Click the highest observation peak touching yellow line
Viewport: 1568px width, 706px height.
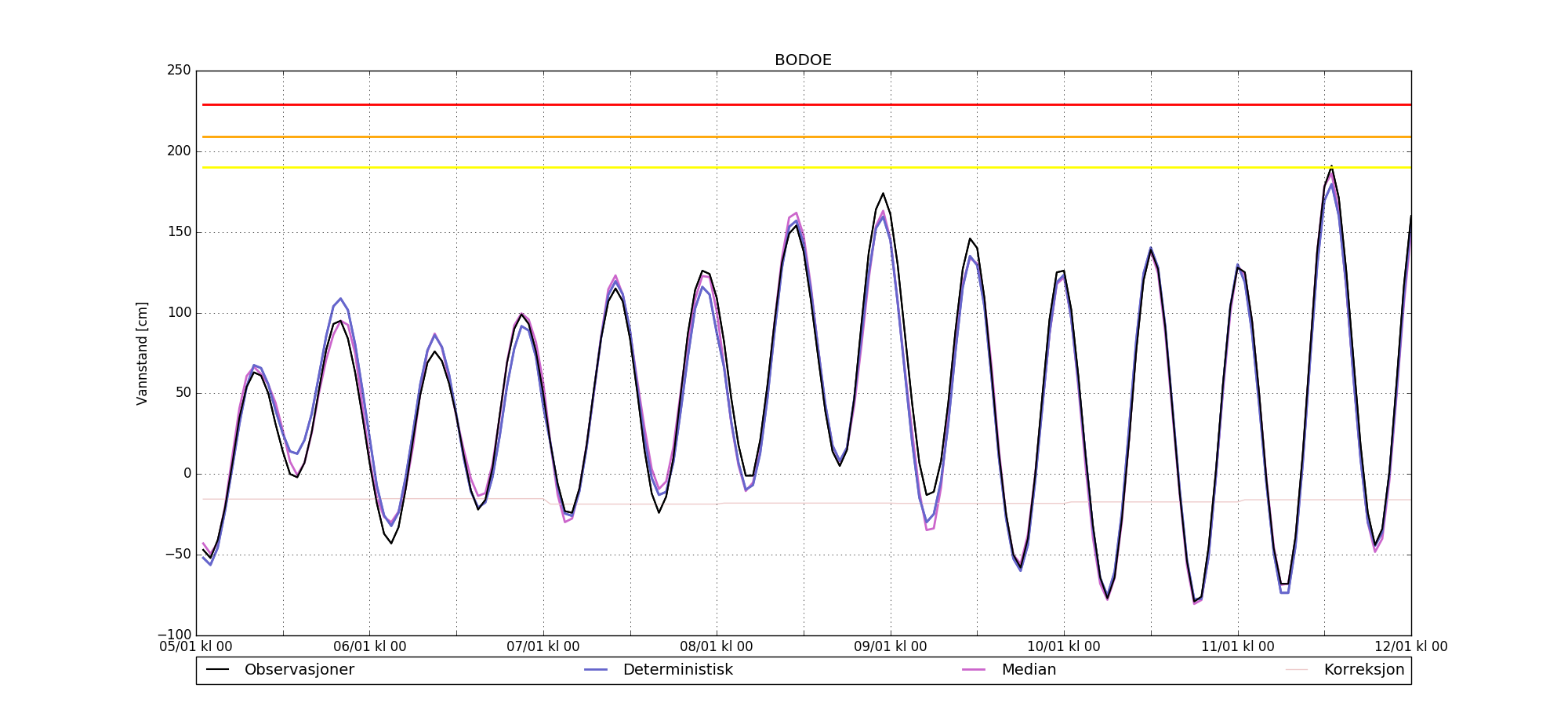(1331, 167)
